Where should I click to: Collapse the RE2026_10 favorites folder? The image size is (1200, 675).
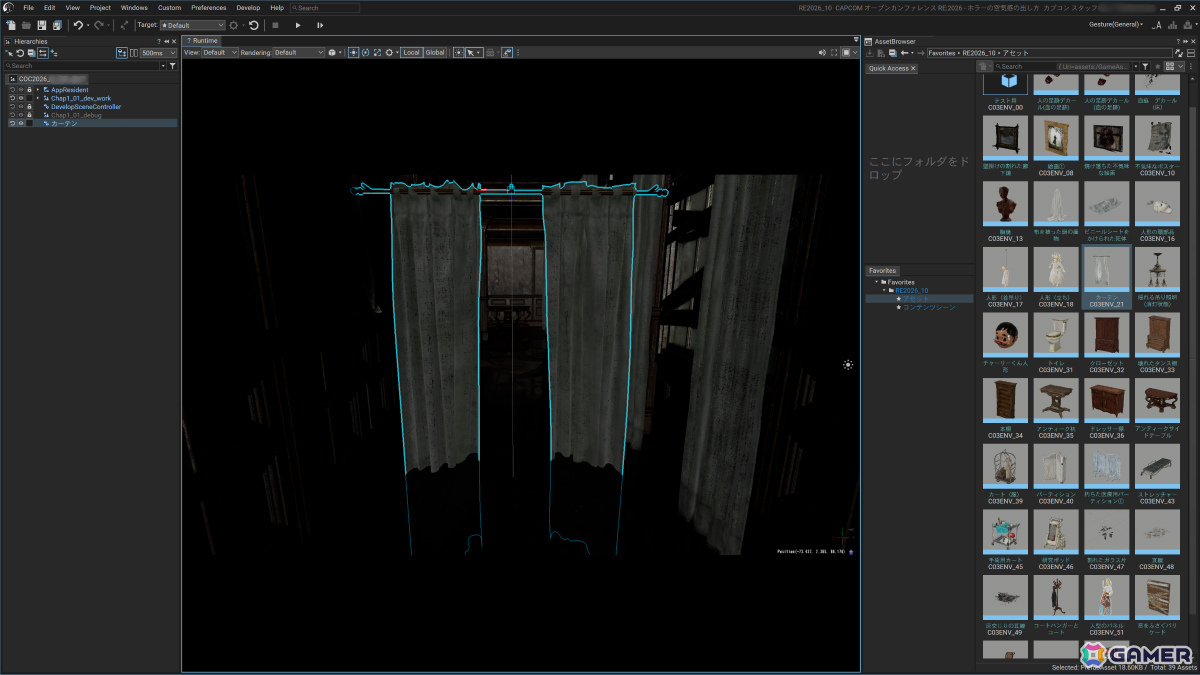click(884, 290)
